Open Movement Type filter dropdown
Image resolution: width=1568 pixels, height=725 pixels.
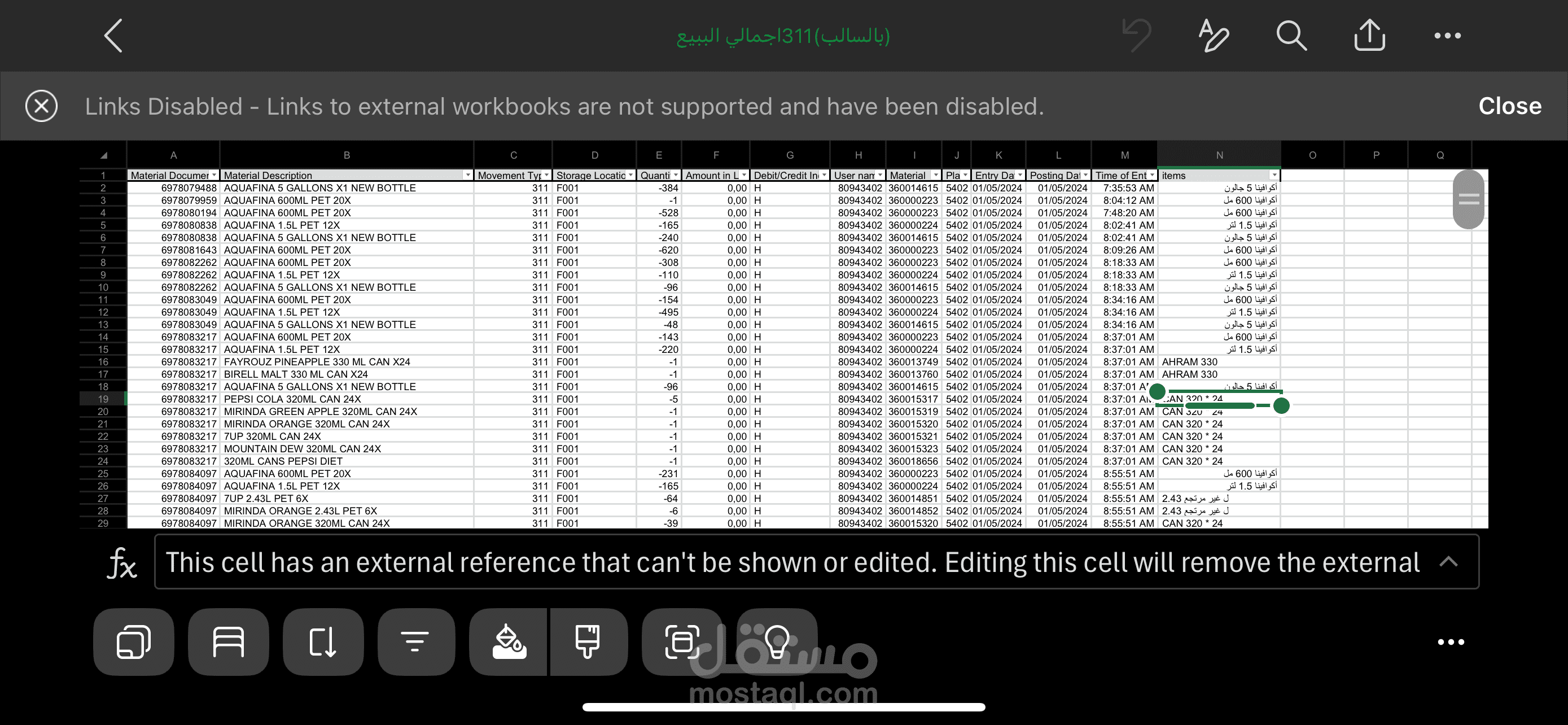point(546,175)
